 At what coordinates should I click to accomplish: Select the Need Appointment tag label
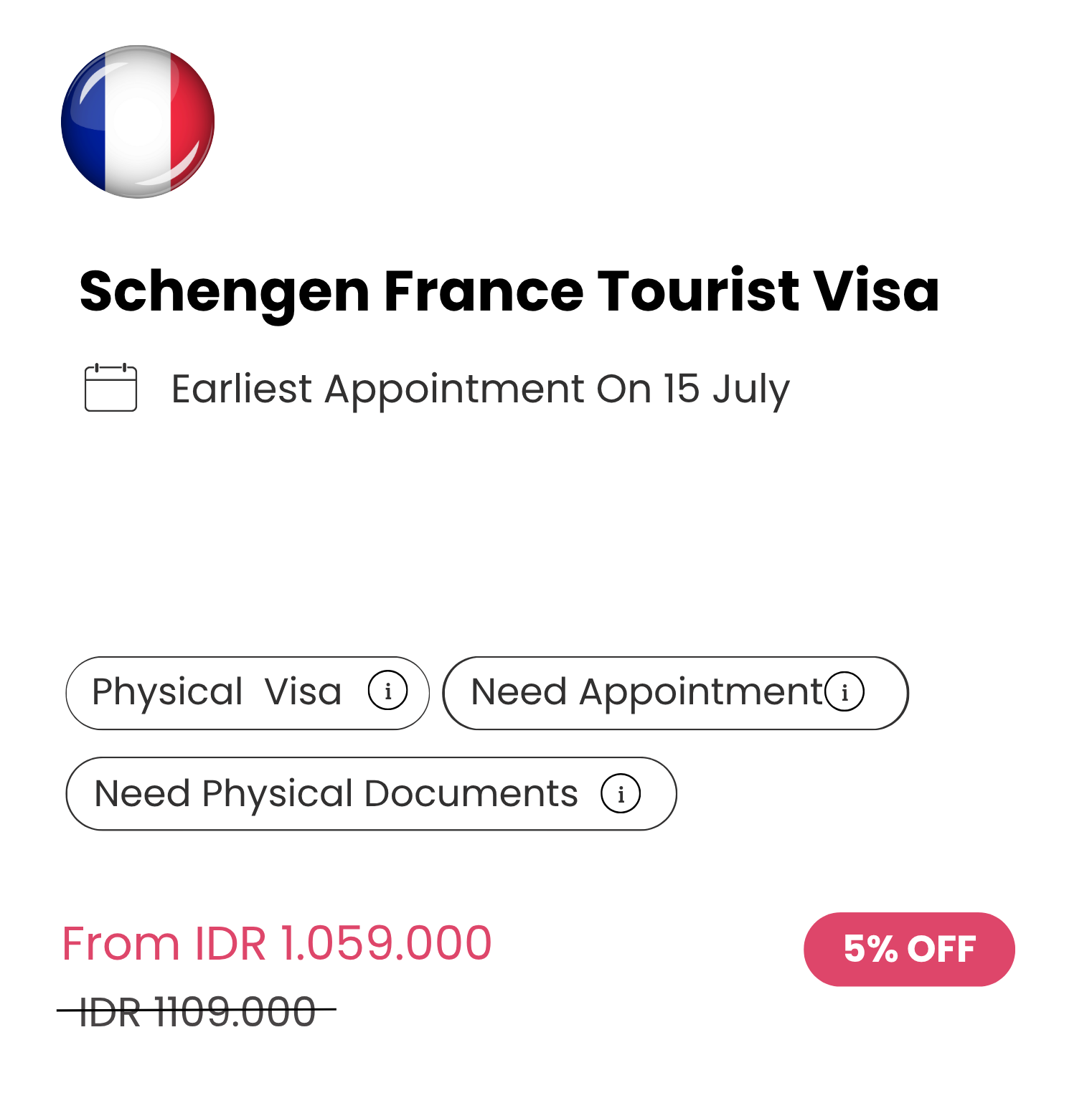point(646,692)
